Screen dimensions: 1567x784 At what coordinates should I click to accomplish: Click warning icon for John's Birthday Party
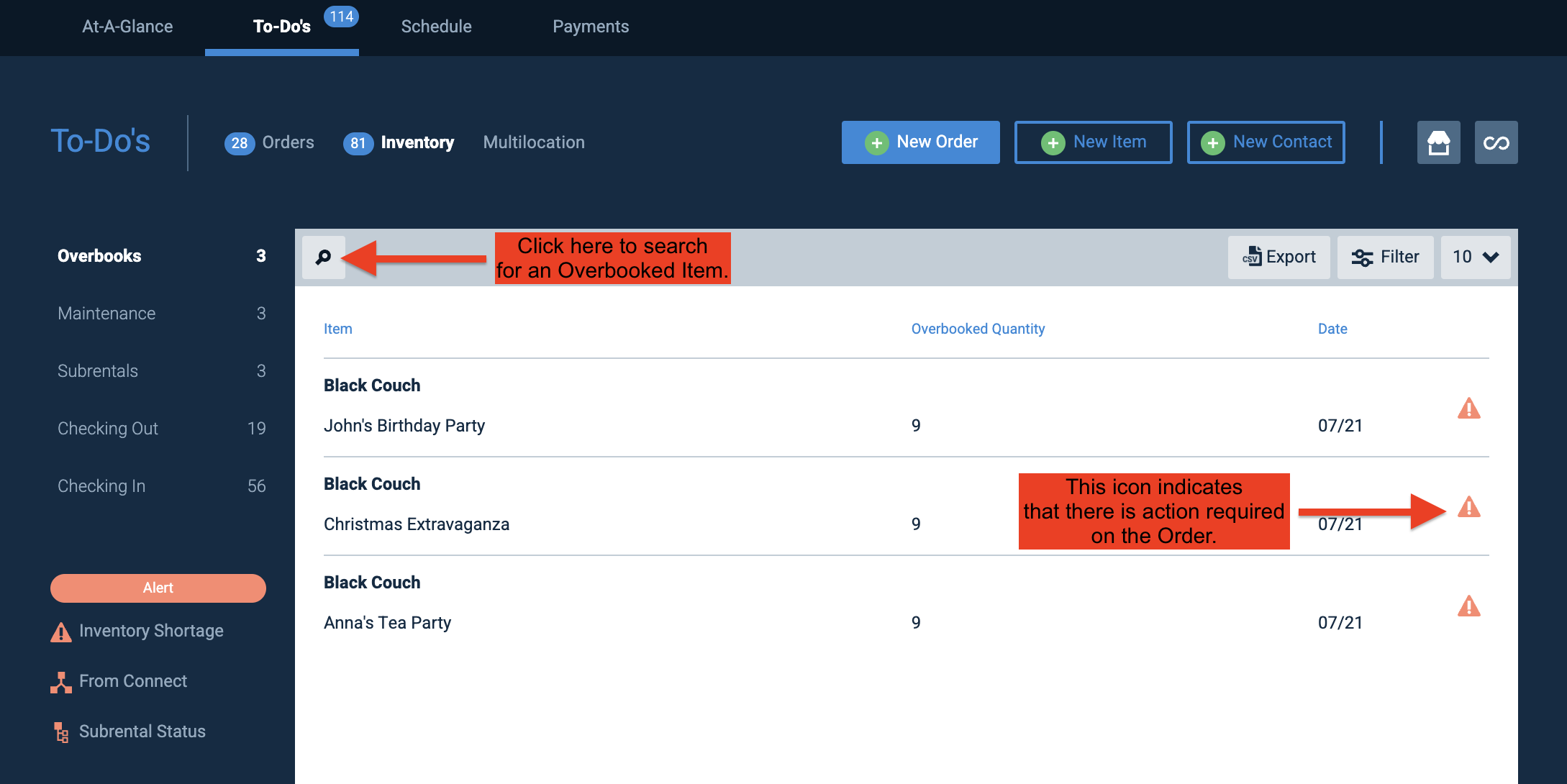point(1468,408)
